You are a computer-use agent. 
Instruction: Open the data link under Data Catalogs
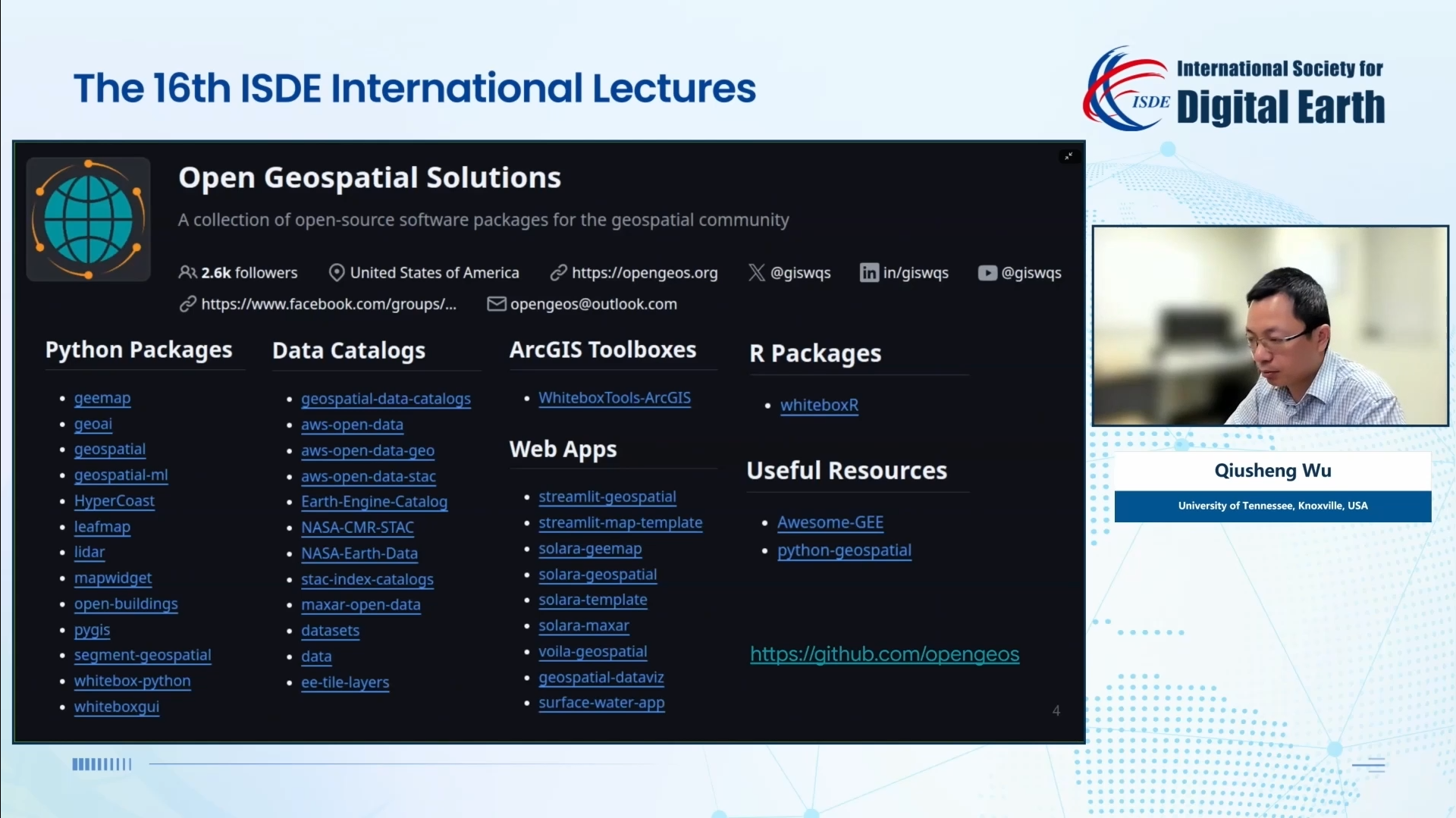(x=316, y=657)
